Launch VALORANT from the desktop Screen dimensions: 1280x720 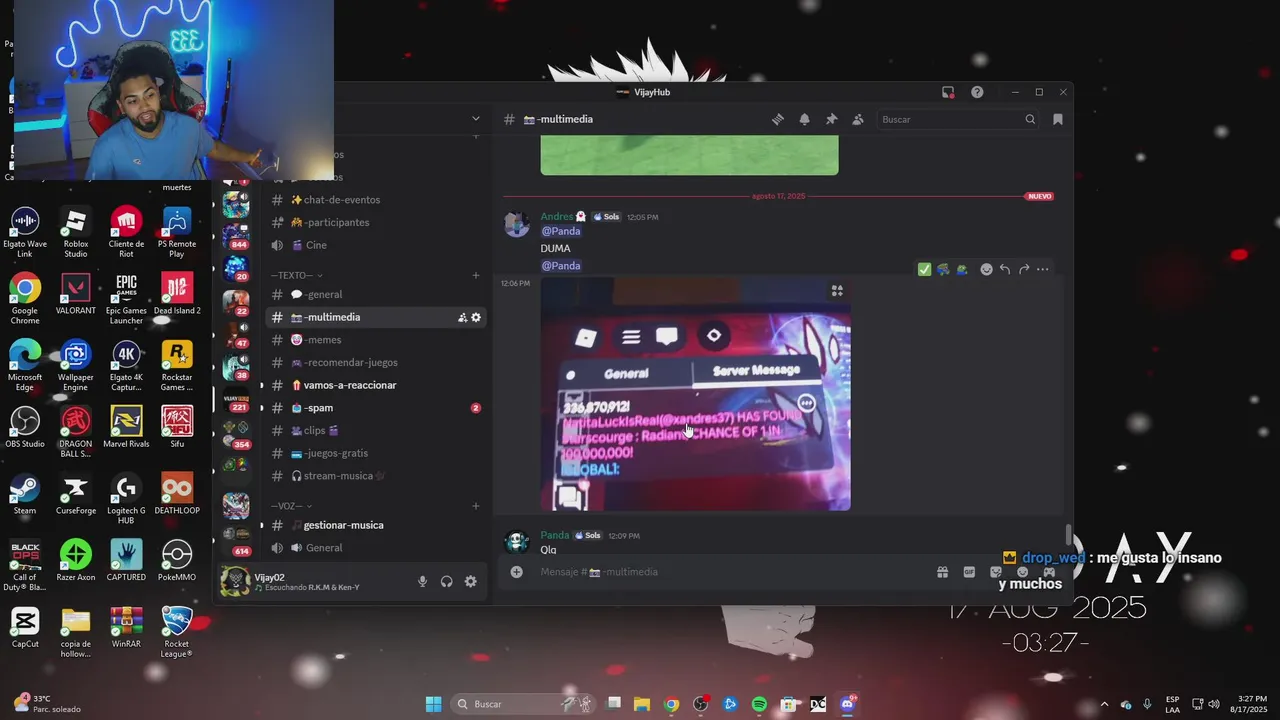75,294
